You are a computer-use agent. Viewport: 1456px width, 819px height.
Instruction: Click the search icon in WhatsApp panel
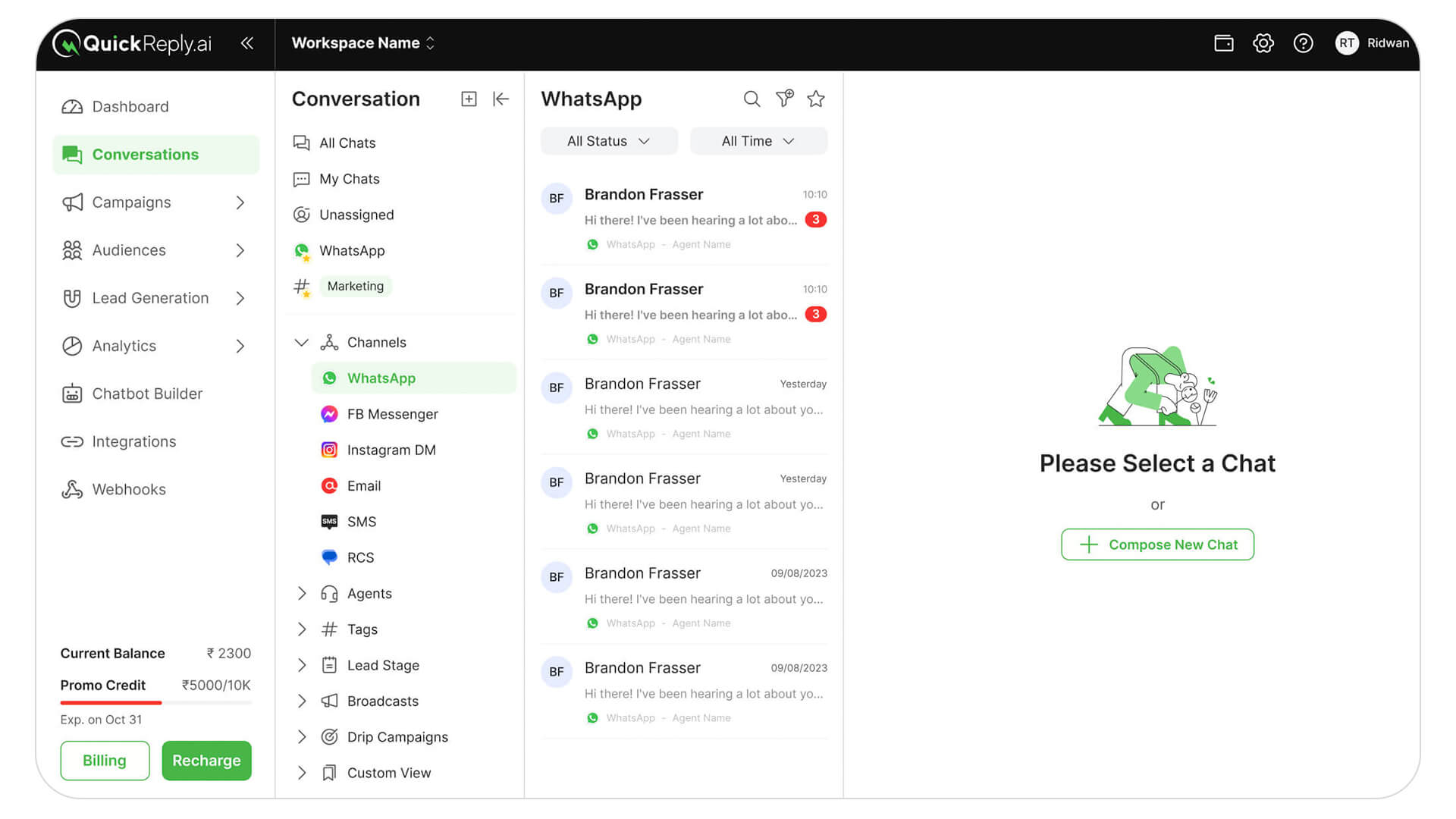pyautogui.click(x=751, y=99)
